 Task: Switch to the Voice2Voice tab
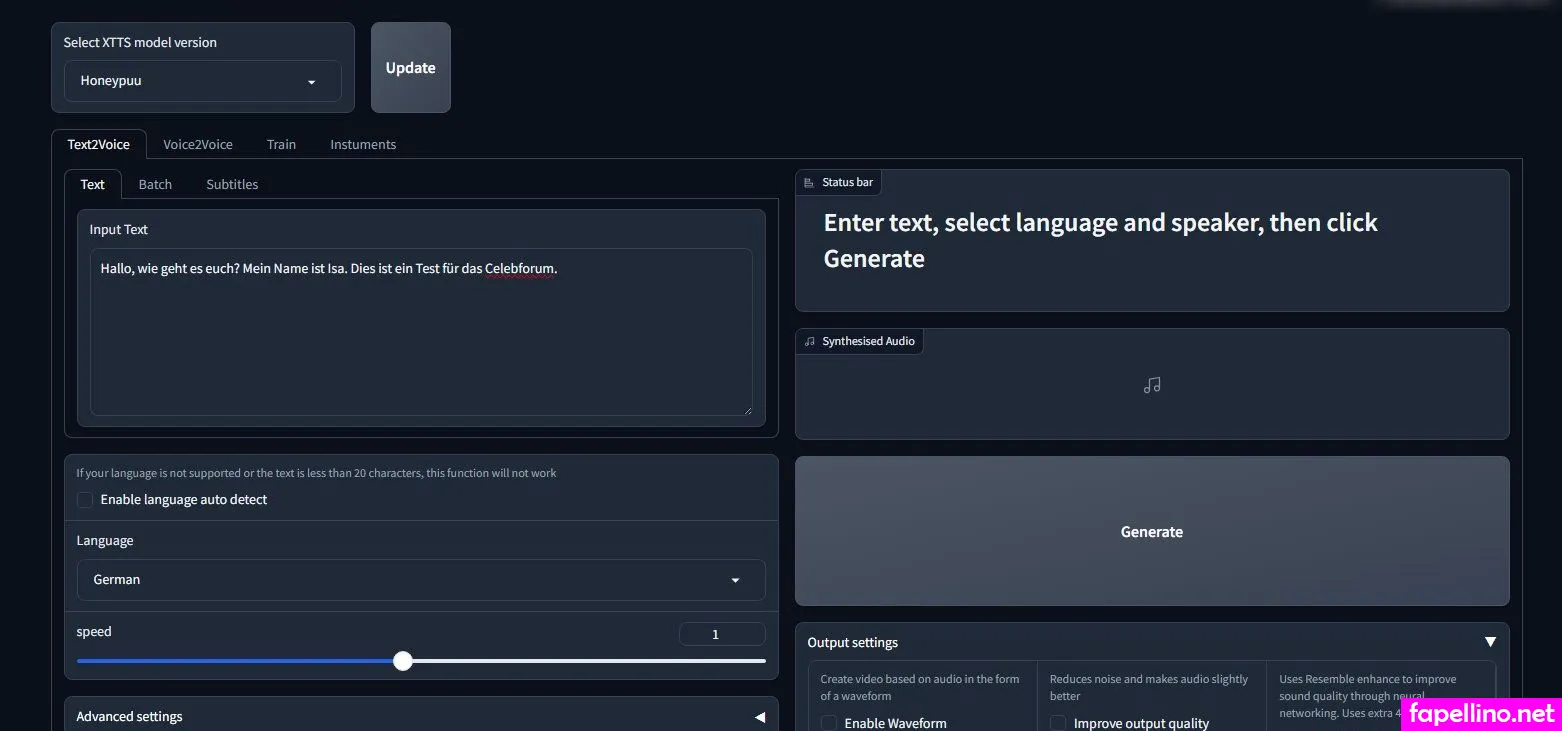[x=198, y=145]
